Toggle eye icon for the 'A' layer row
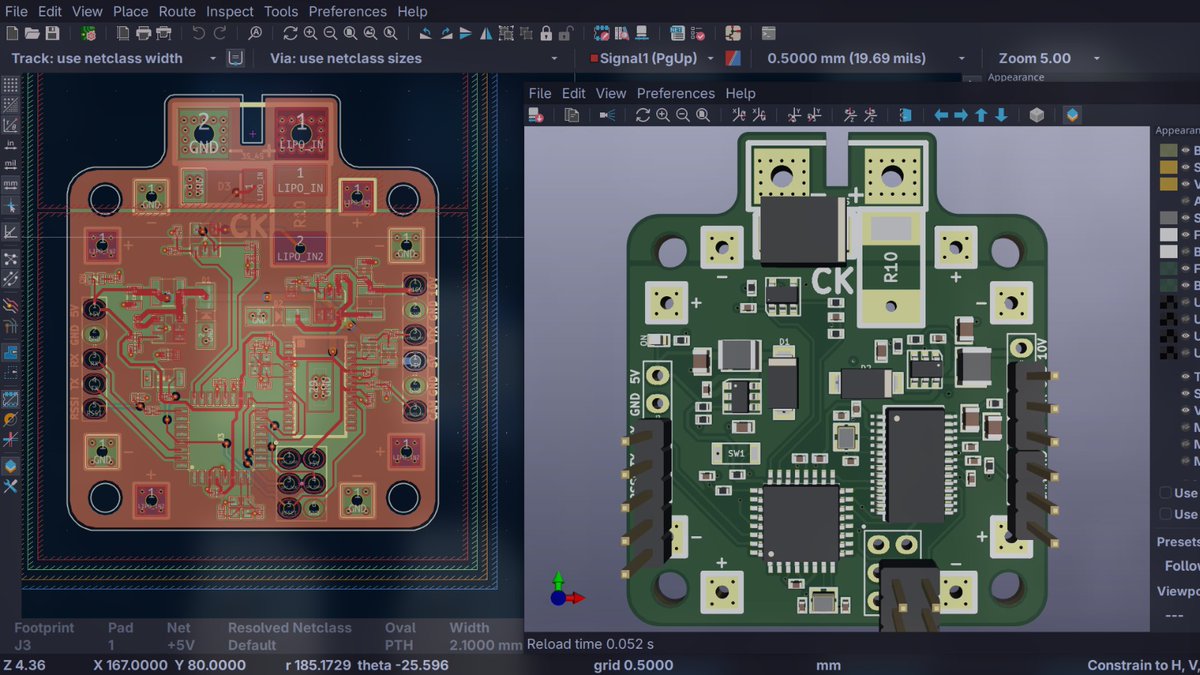 [x=1186, y=200]
